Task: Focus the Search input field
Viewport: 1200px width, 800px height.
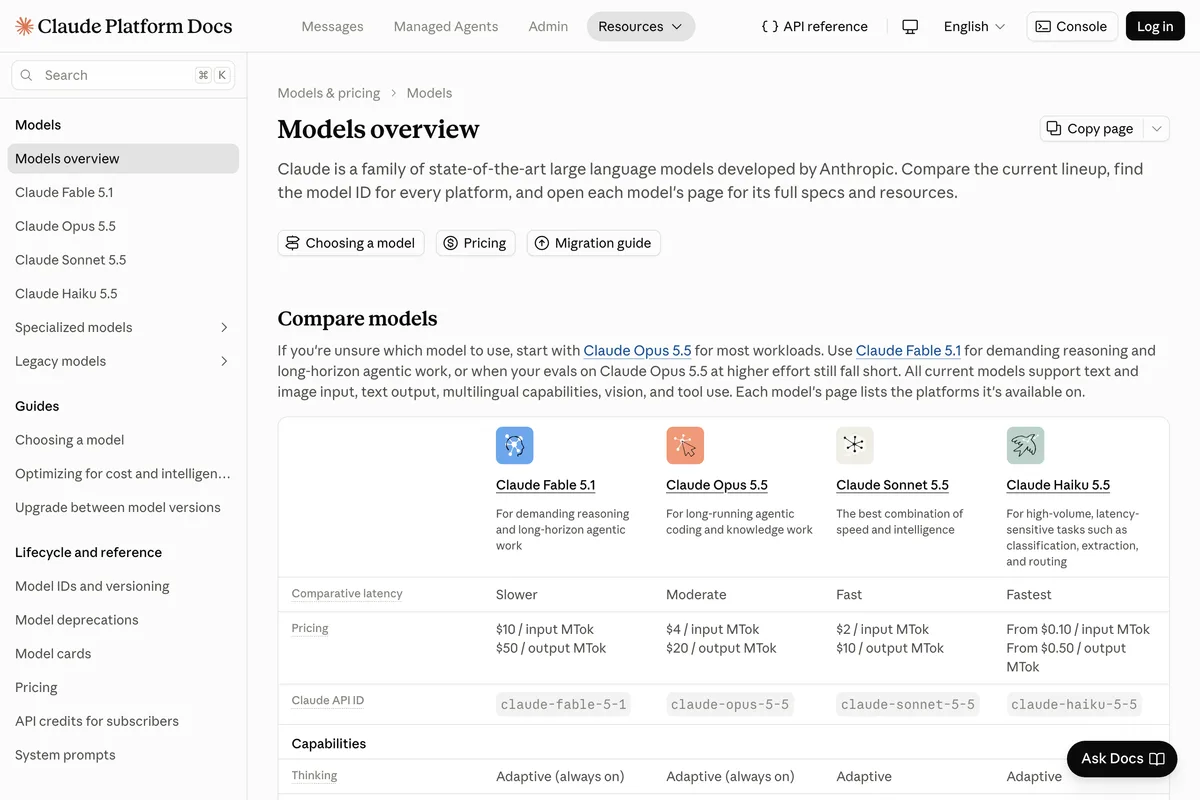Action: click(123, 75)
